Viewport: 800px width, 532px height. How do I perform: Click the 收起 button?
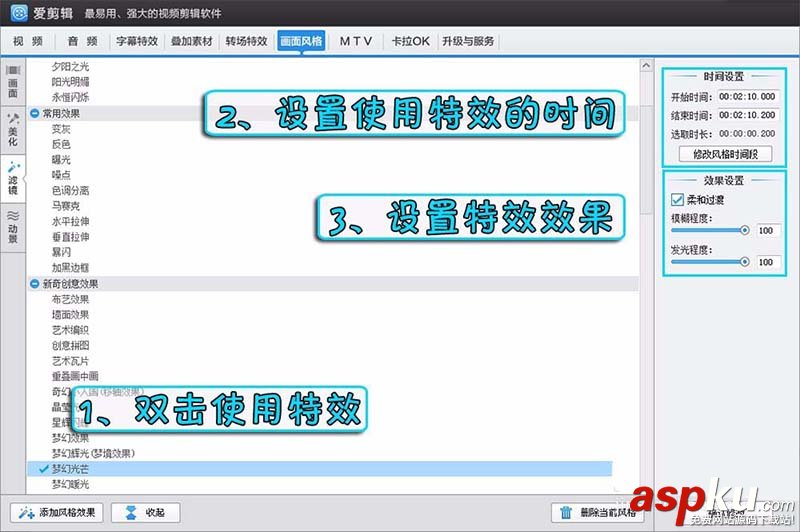point(145,512)
